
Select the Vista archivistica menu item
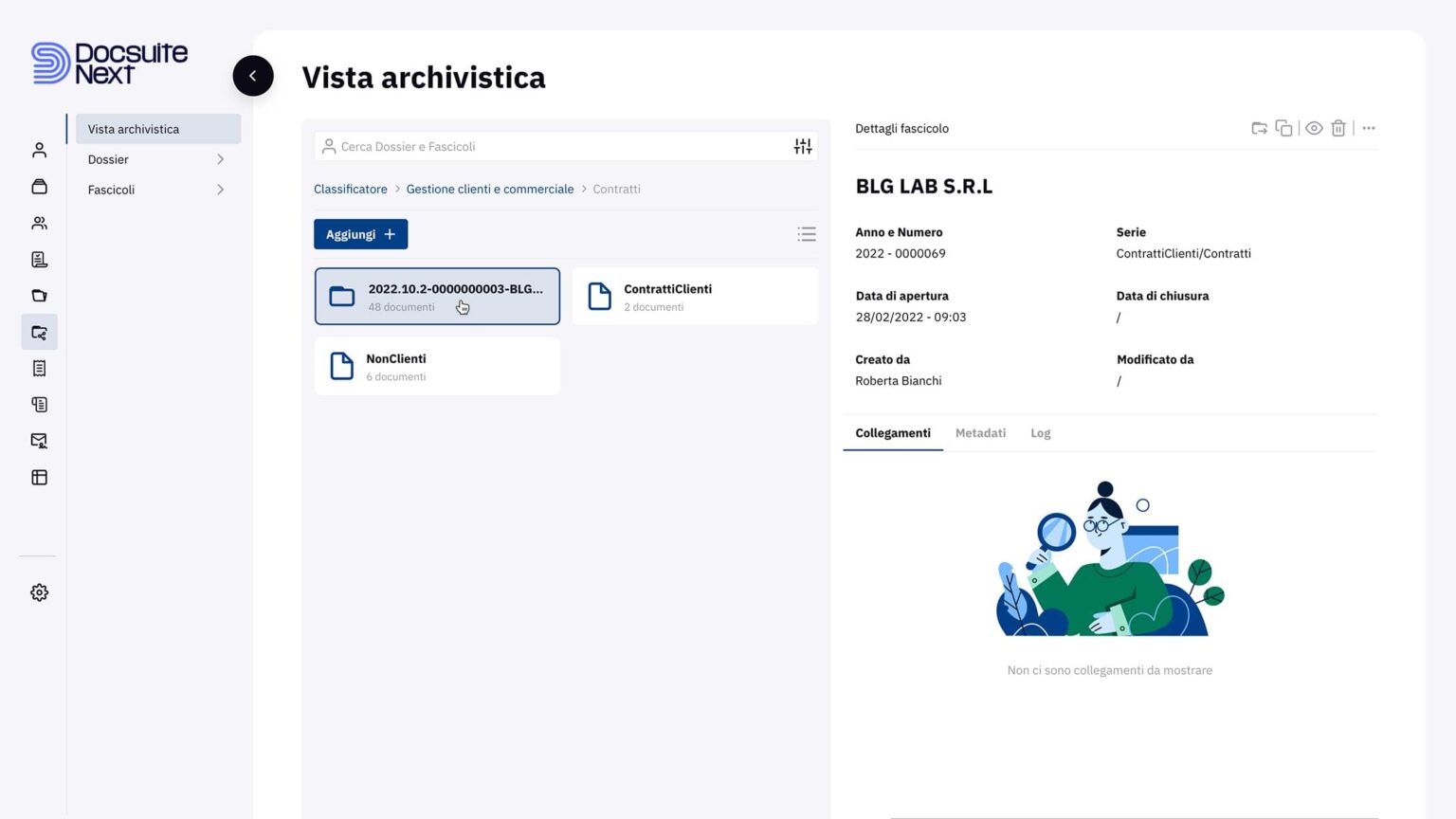(x=133, y=128)
